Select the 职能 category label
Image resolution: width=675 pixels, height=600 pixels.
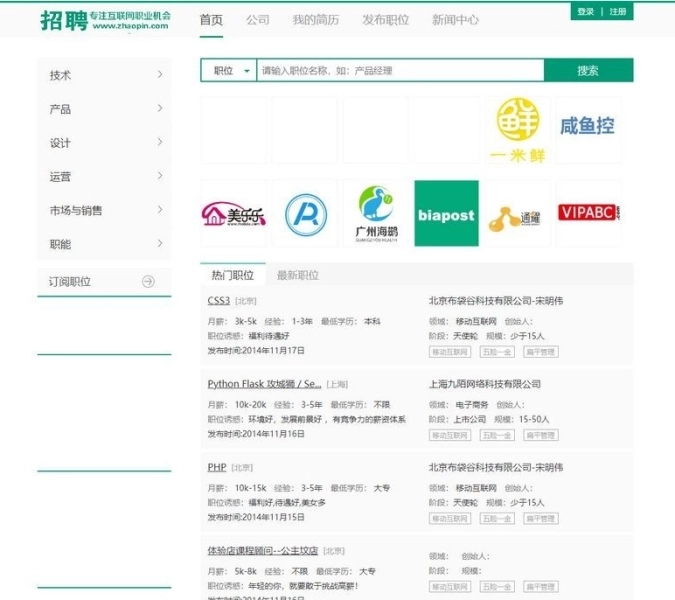(60, 244)
